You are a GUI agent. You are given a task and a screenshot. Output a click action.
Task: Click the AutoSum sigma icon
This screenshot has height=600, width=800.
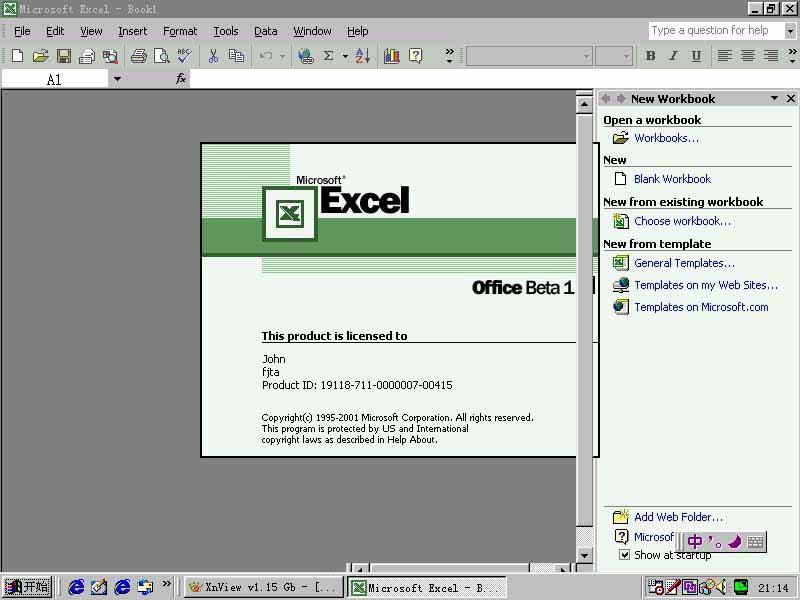pos(329,56)
